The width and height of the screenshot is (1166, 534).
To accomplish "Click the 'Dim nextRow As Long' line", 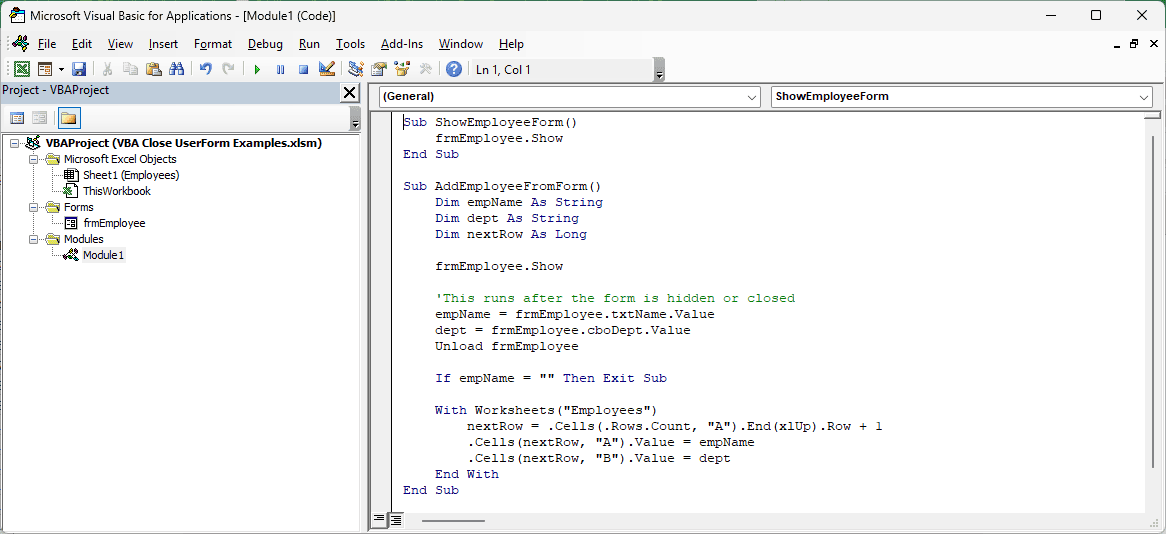I will (x=511, y=234).
